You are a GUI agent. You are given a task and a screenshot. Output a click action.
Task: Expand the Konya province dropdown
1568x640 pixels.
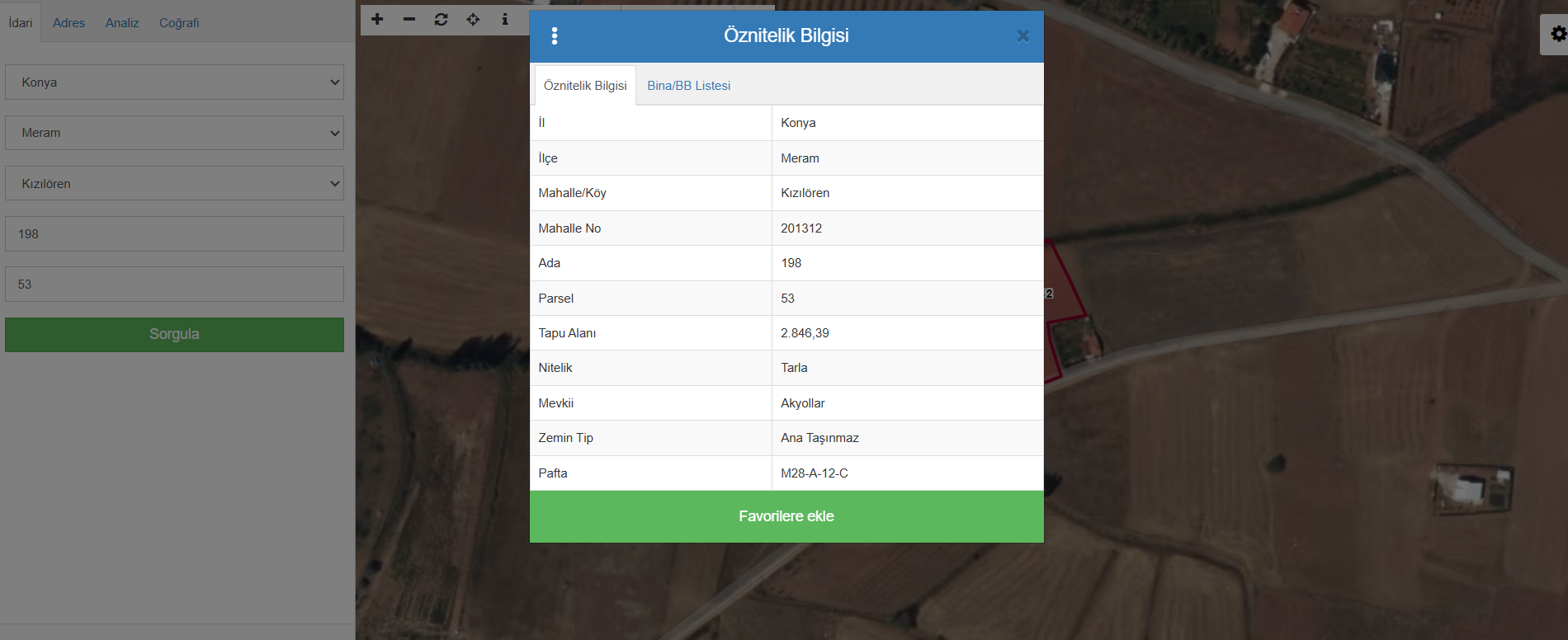174,82
